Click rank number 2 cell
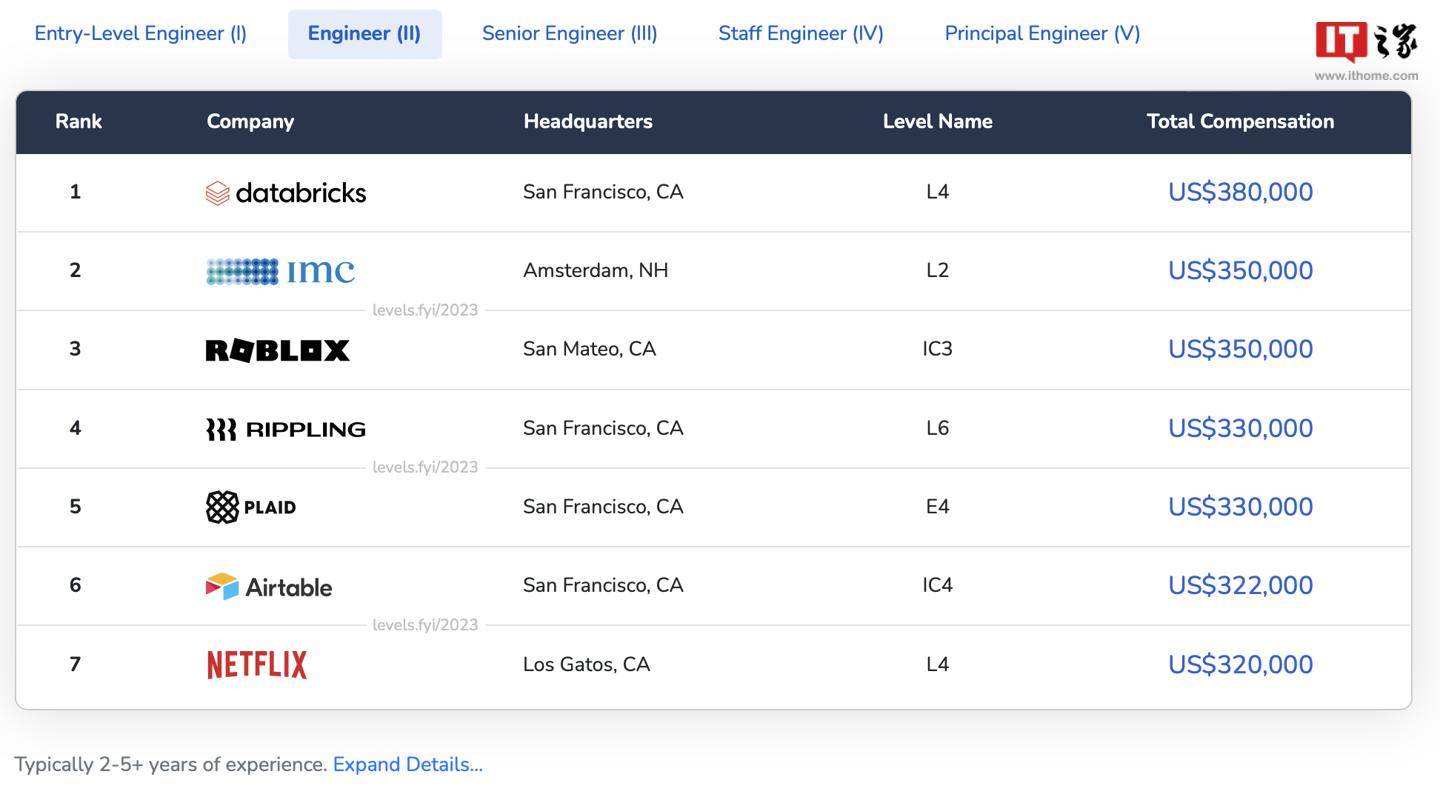The width and height of the screenshot is (1440, 800). (75, 271)
